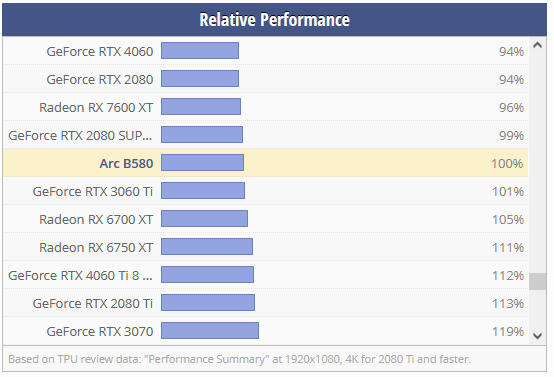Viewport: 554px width, 377px height.
Task: Click the Radeon RX 6750 XT bar
Action: coord(207,246)
